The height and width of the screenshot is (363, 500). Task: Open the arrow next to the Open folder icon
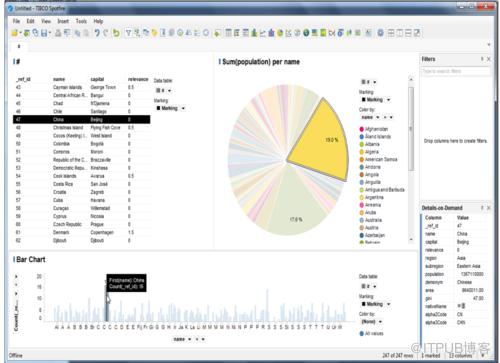(20, 33)
